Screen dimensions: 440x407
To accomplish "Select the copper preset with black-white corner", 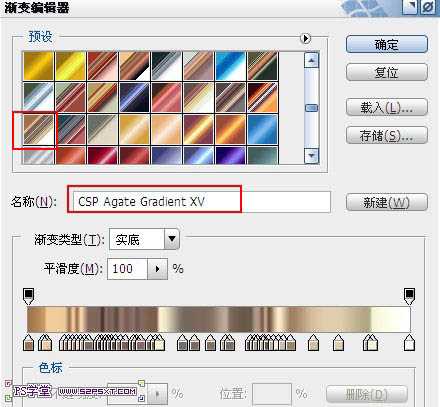I will click(x=134, y=66).
